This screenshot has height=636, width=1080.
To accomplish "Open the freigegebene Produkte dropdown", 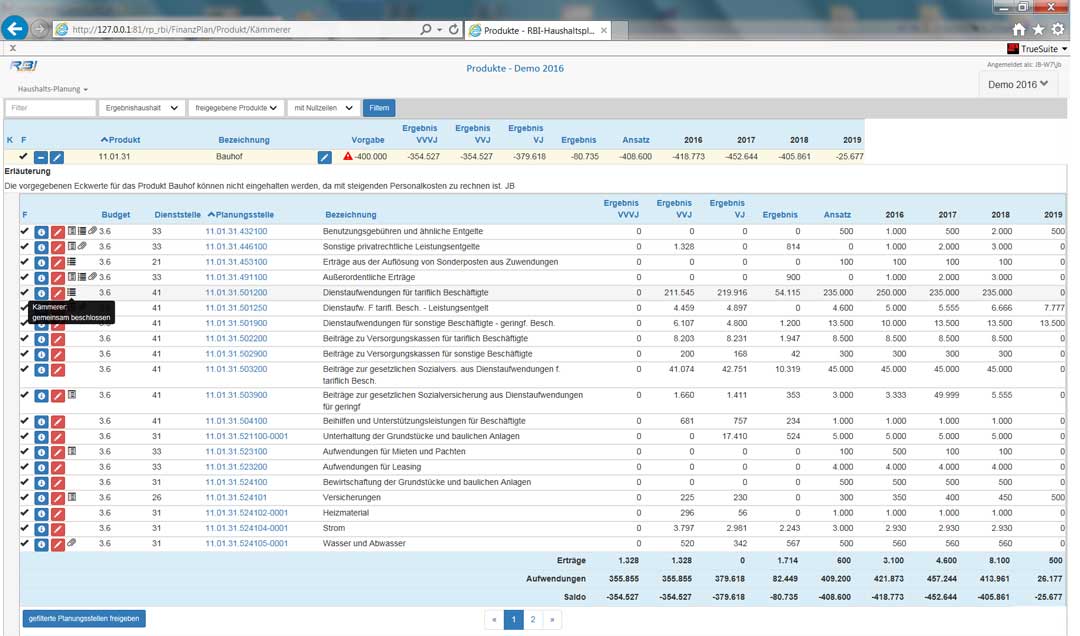I will (236, 108).
